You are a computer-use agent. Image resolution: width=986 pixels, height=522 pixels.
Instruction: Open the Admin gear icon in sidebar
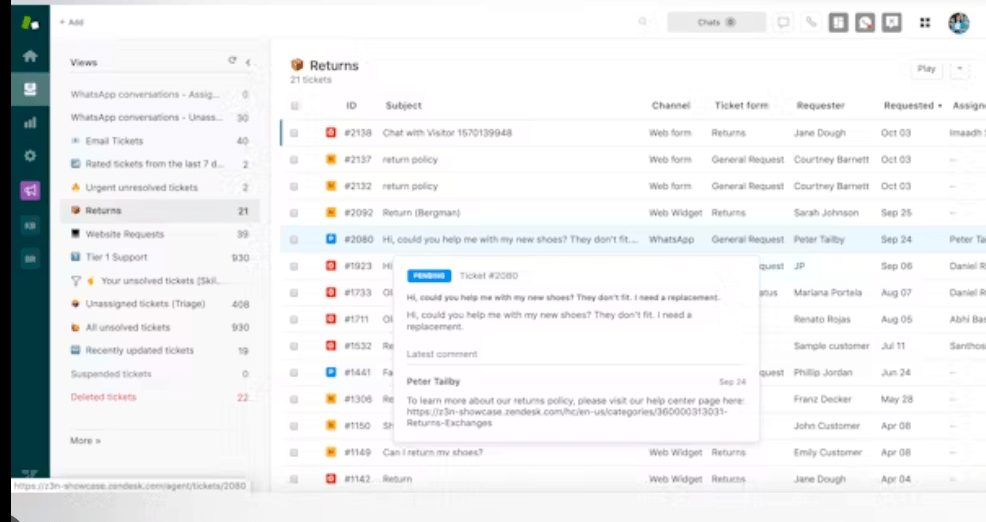pos(30,156)
